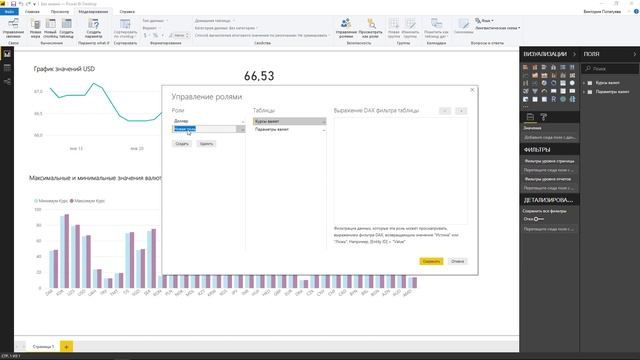Click the Поиск box in Fields pane
640x360 pixels.
[x=610, y=69]
